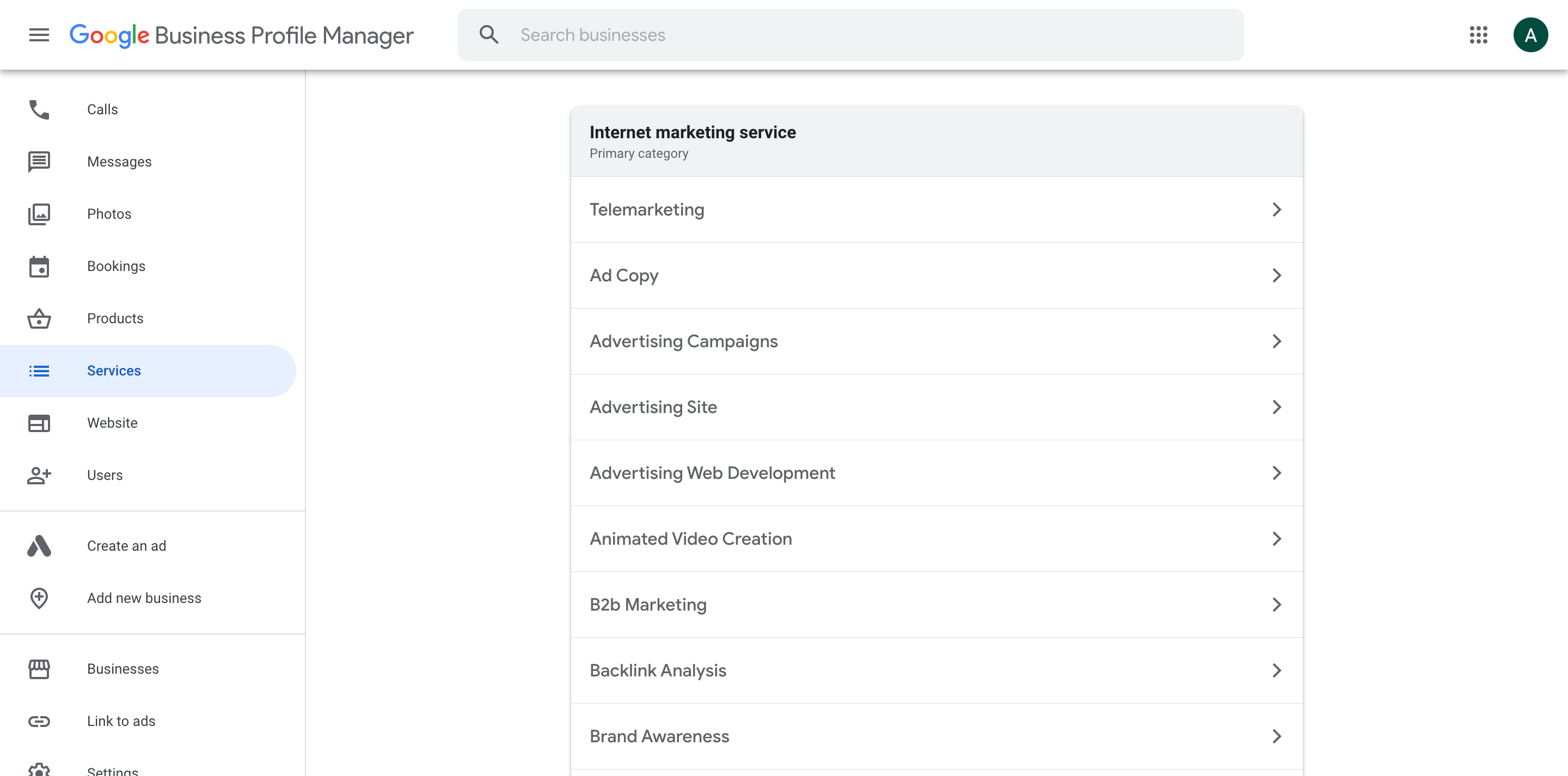Open Messages in the sidebar

[119, 162]
